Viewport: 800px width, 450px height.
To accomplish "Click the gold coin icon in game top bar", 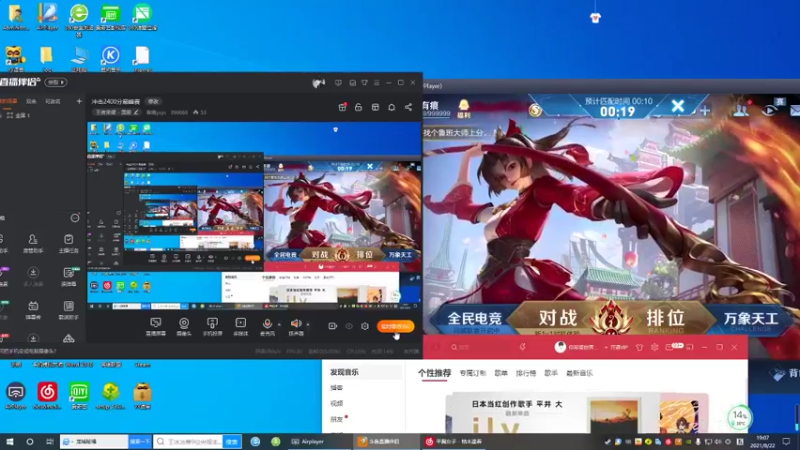I will click(535, 109).
